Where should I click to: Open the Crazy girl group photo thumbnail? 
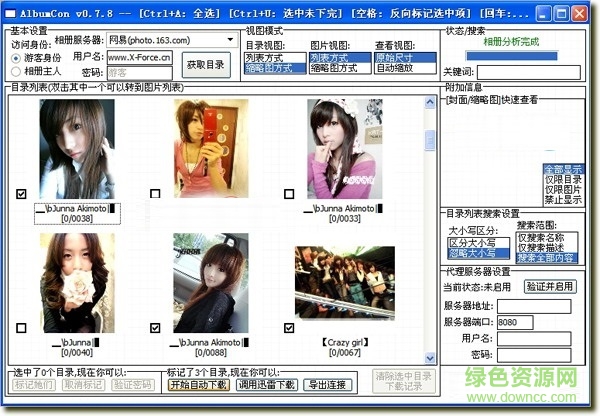[345, 283]
